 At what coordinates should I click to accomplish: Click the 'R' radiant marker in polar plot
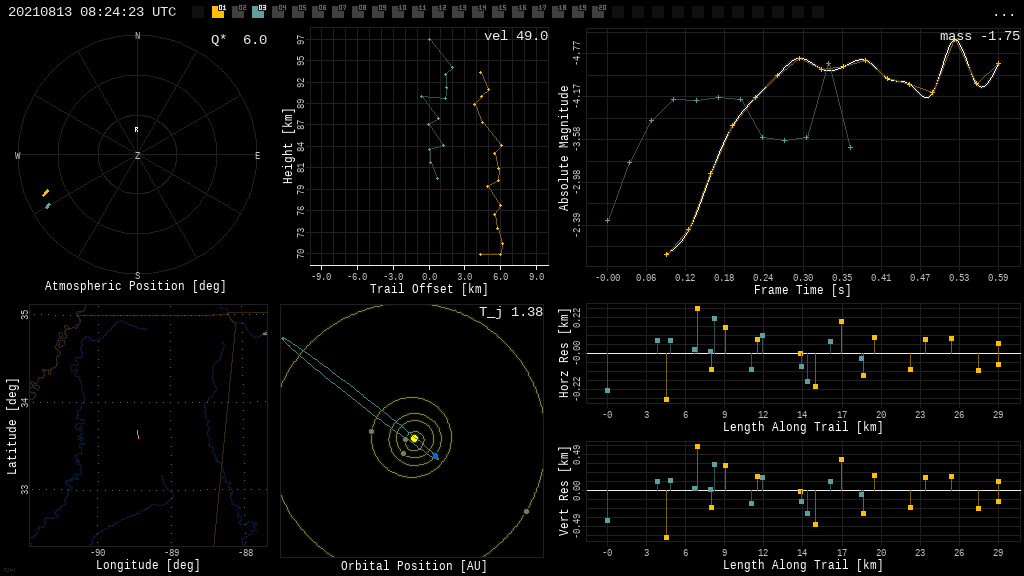pyautogui.click(x=136, y=130)
